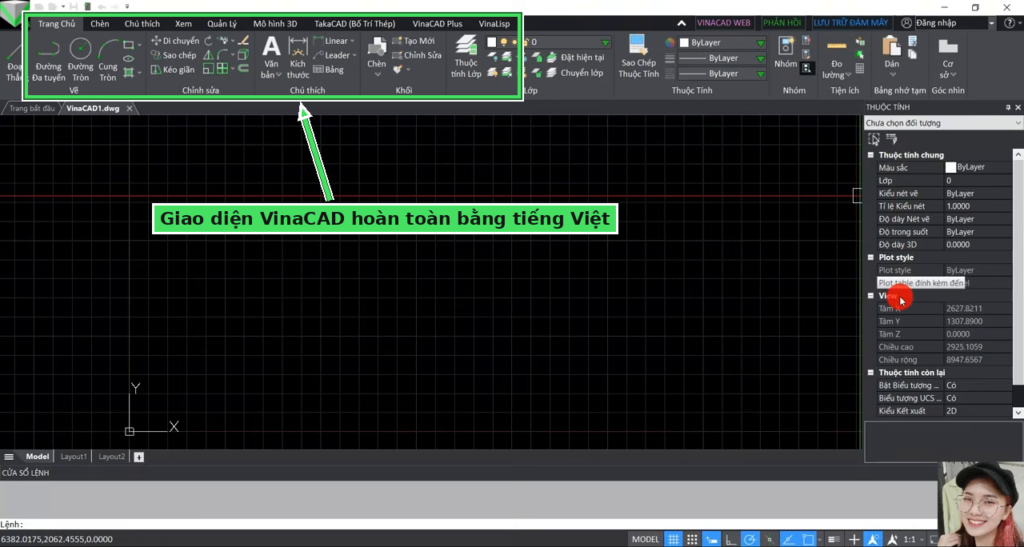Open LƯU TRỮ ĐÁM MÂY cloud storage
Viewport: 1024px width, 547px height.
click(850, 23)
